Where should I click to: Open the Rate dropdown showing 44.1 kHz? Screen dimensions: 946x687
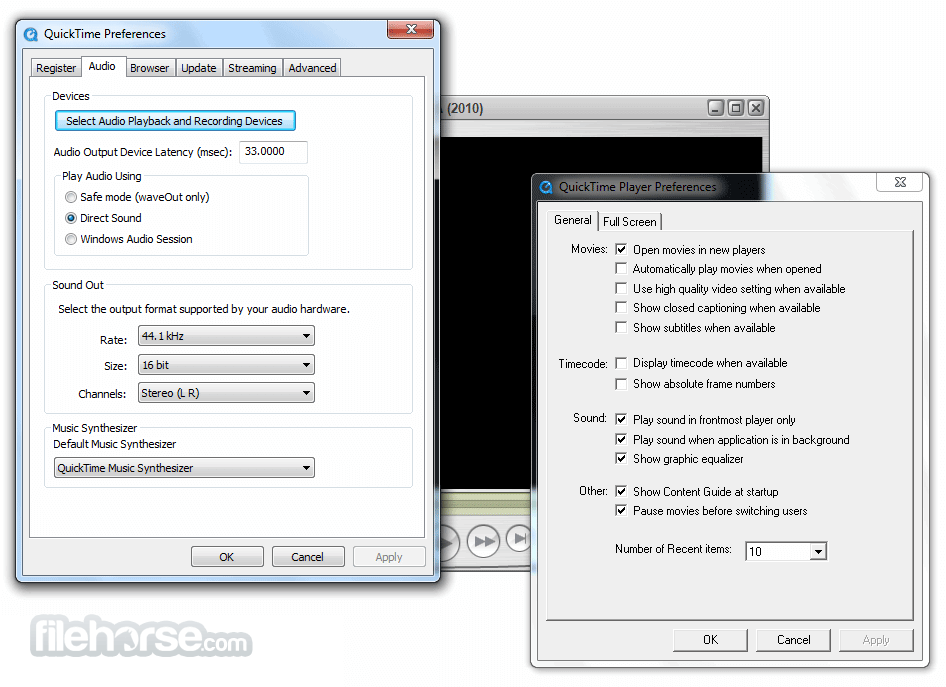click(226, 336)
